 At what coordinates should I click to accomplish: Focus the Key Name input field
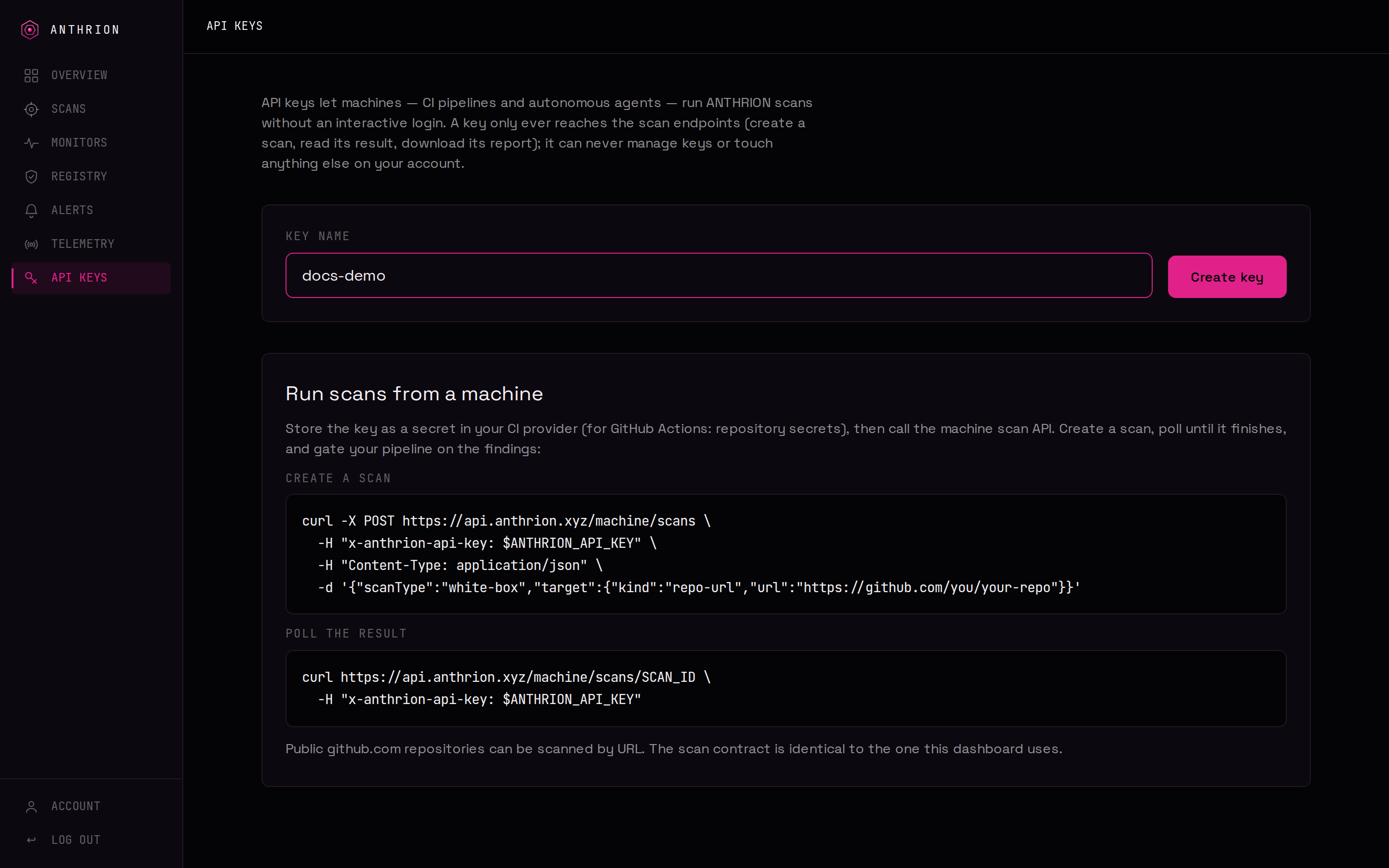[719, 275]
